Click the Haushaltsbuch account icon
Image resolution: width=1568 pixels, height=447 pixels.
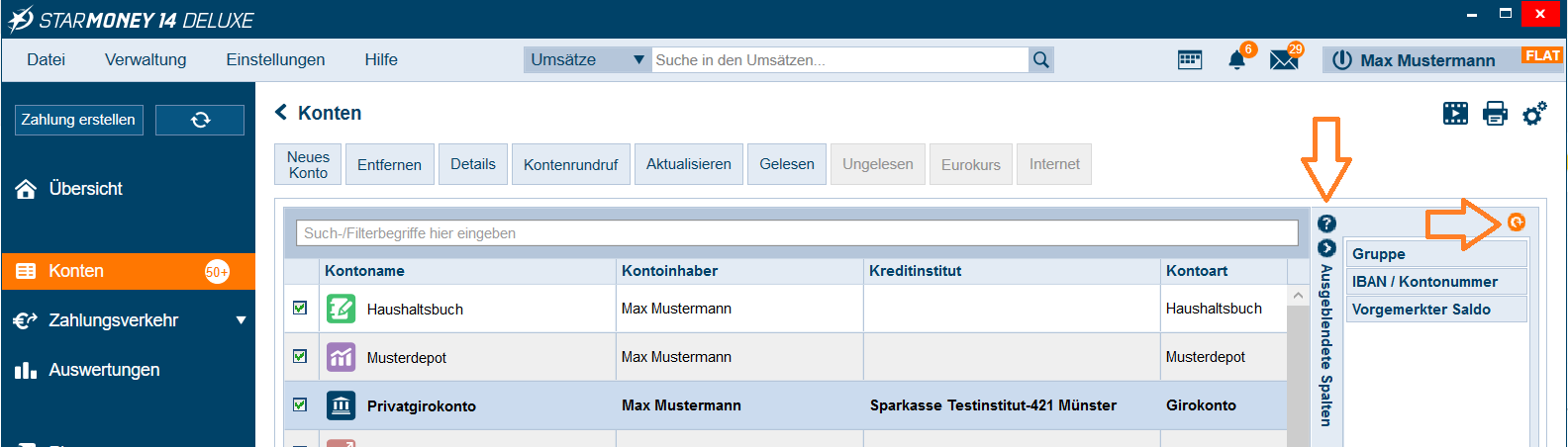(x=341, y=309)
